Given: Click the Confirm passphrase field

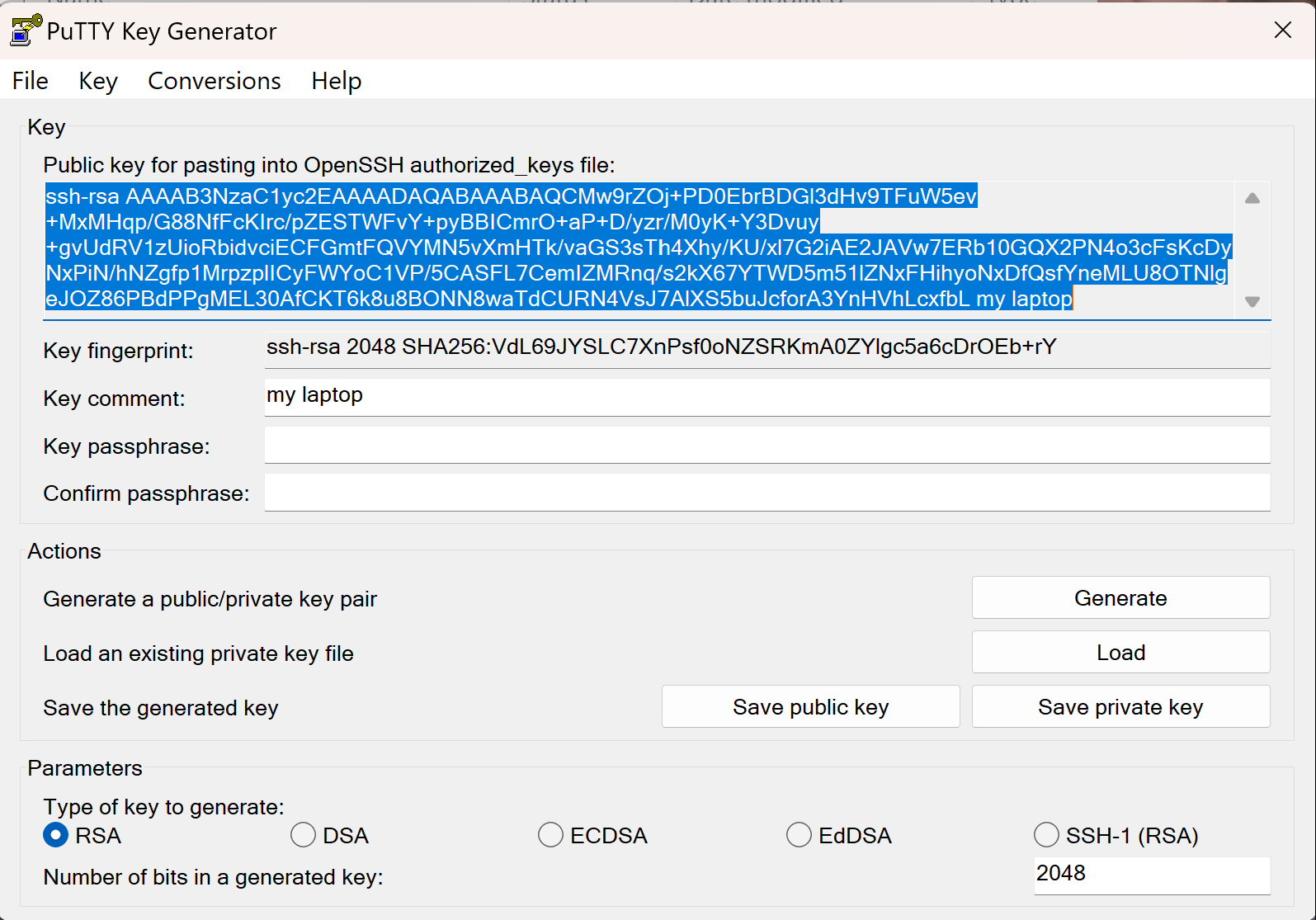Looking at the screenshot, I should point(767,493).
